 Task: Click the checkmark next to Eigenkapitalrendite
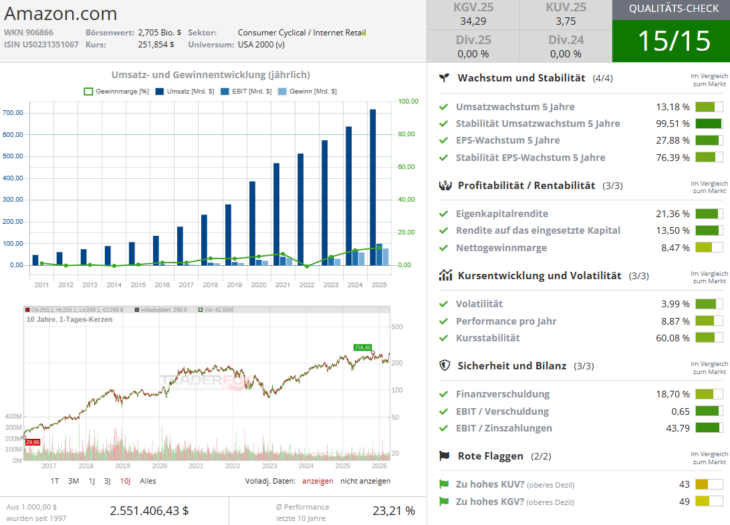click(x=445, y=213)
